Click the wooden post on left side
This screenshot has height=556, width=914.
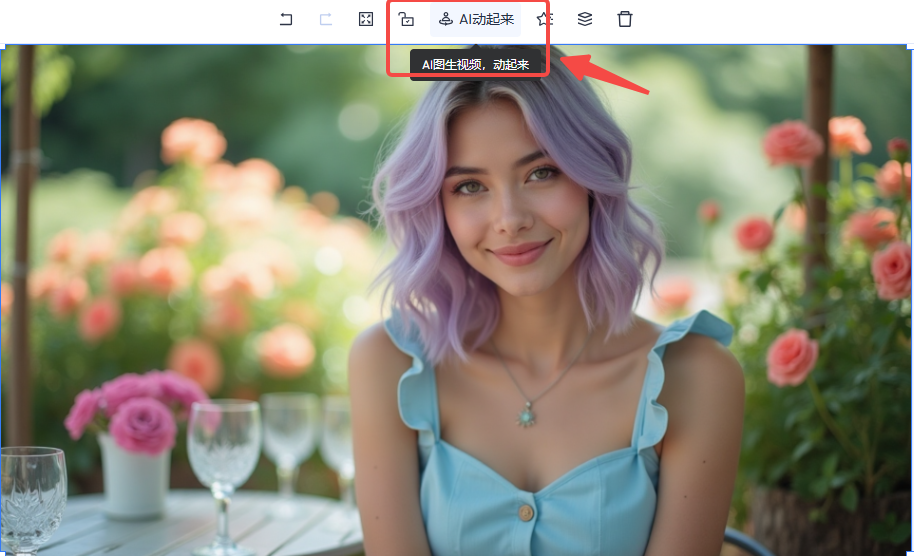tap(22, 250)
